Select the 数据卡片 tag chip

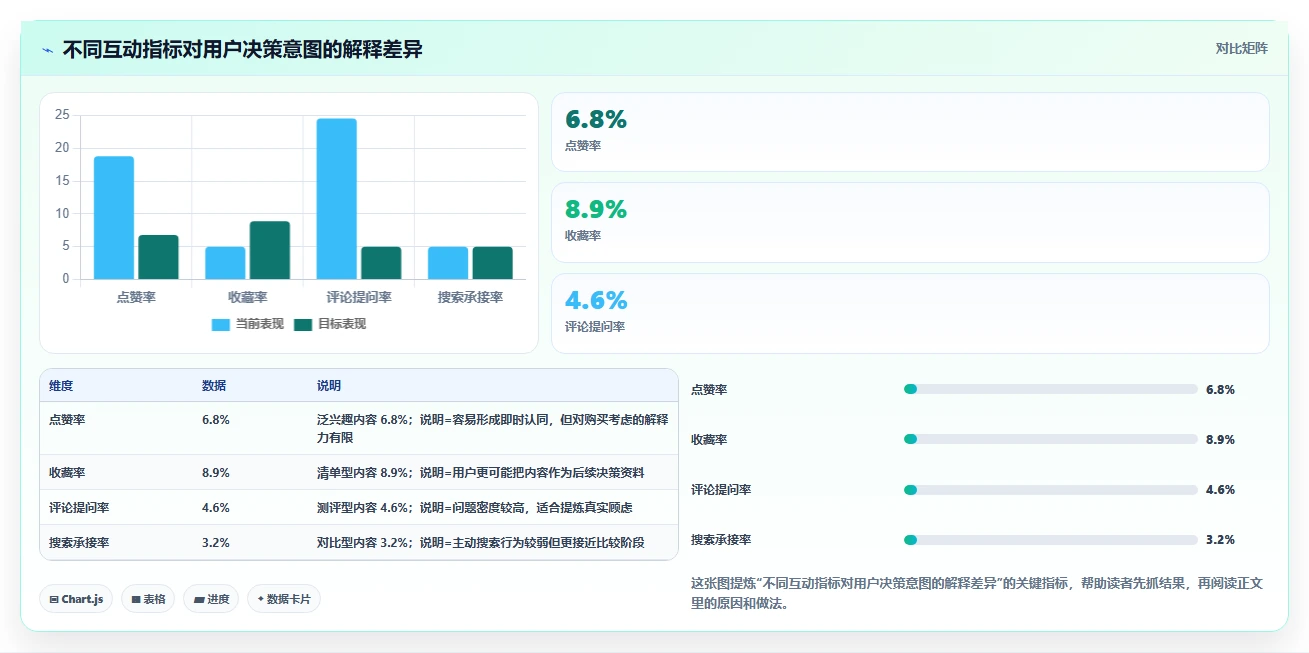284,599
